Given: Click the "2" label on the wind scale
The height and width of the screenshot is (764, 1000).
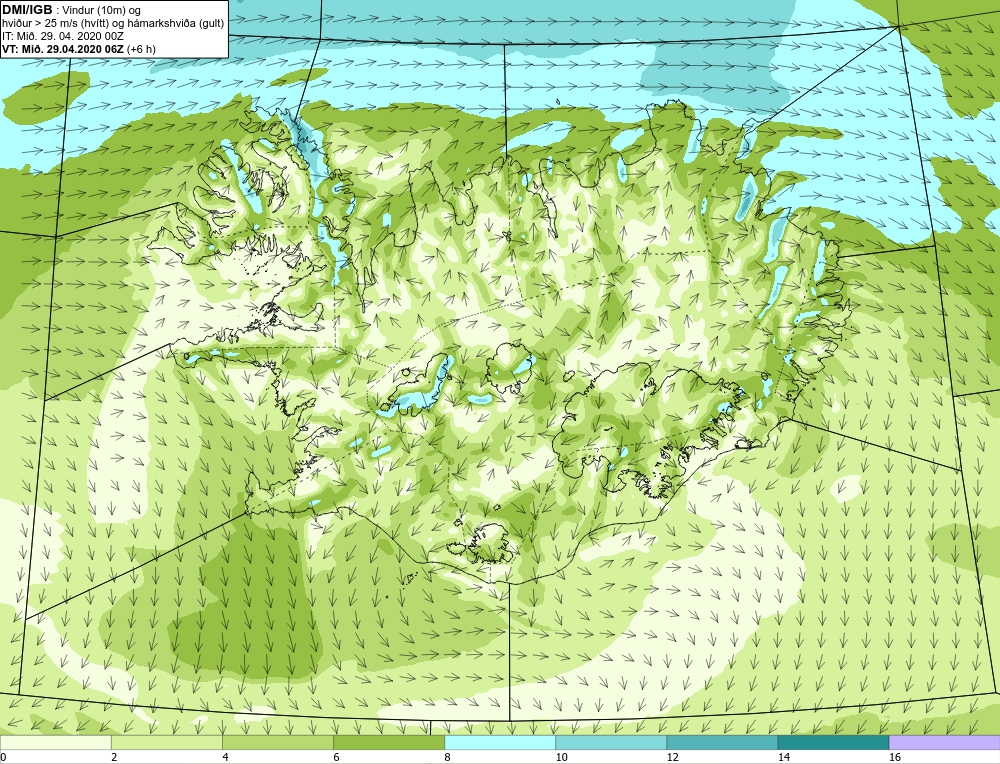Looking at the screenshot, I should pyautogui.click(x=114, y=757).
